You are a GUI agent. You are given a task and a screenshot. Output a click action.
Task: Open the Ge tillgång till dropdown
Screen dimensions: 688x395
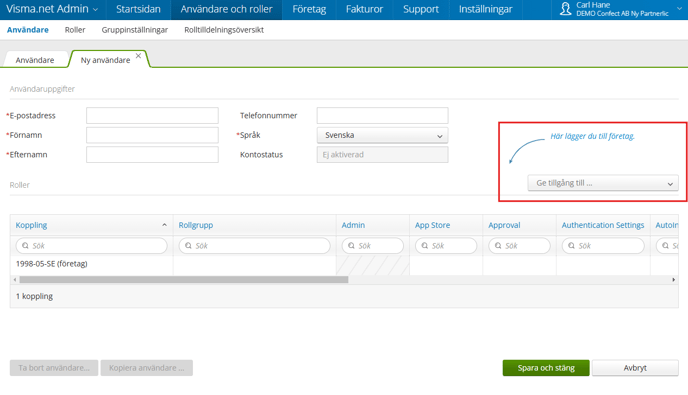[x=603, y=183]
